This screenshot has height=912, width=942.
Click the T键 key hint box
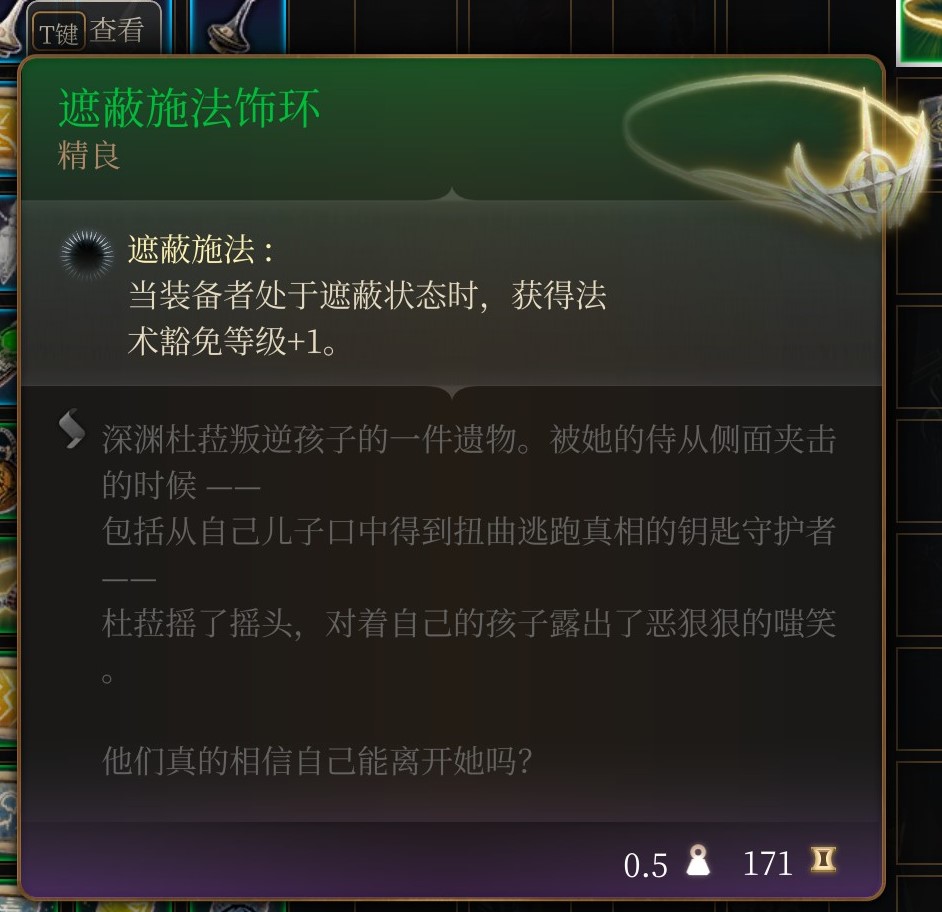(x=58, y=31)
